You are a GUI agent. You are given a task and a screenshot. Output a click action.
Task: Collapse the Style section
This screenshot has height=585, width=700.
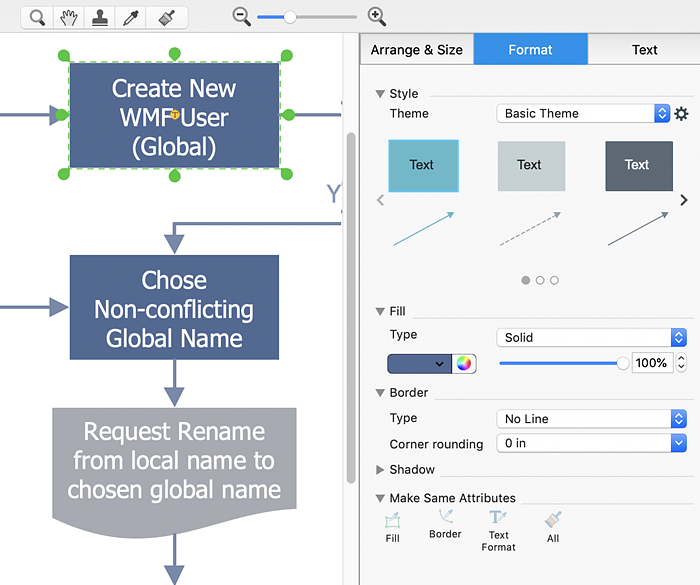pyautogui.click(x=380, y=94)
